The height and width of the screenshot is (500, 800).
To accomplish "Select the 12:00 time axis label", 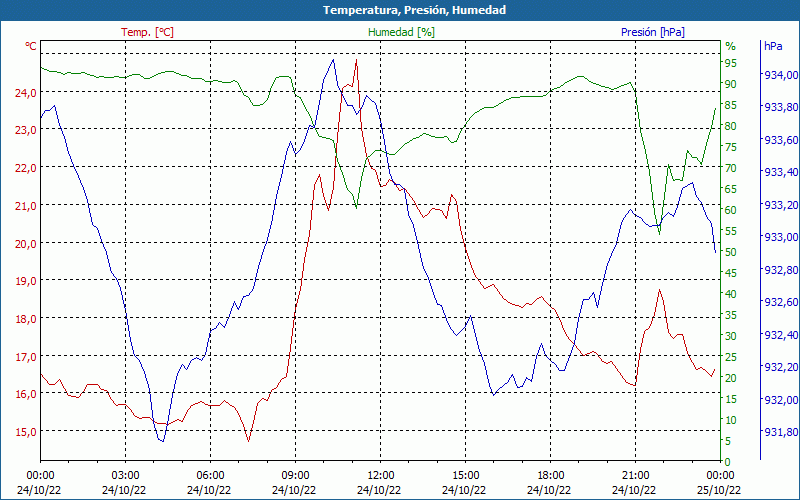I will 380,476.
